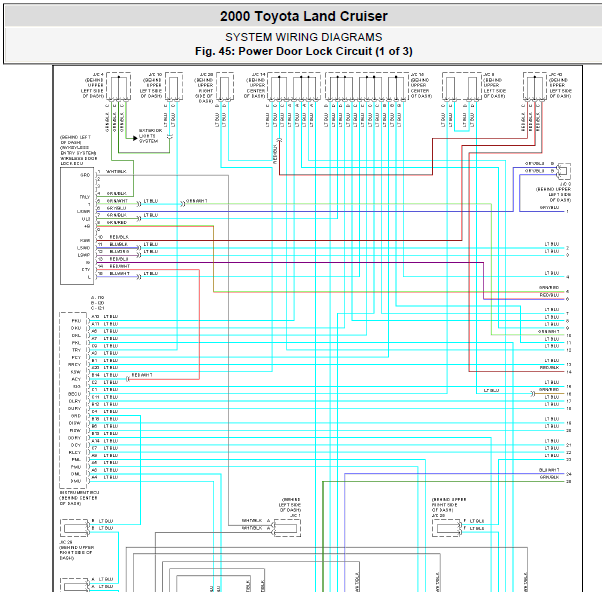Image resolution: width=602 pixels, height=592 pixels.
Task: Click the J/C 1 dashed connector box
Action: click(286, 528)
